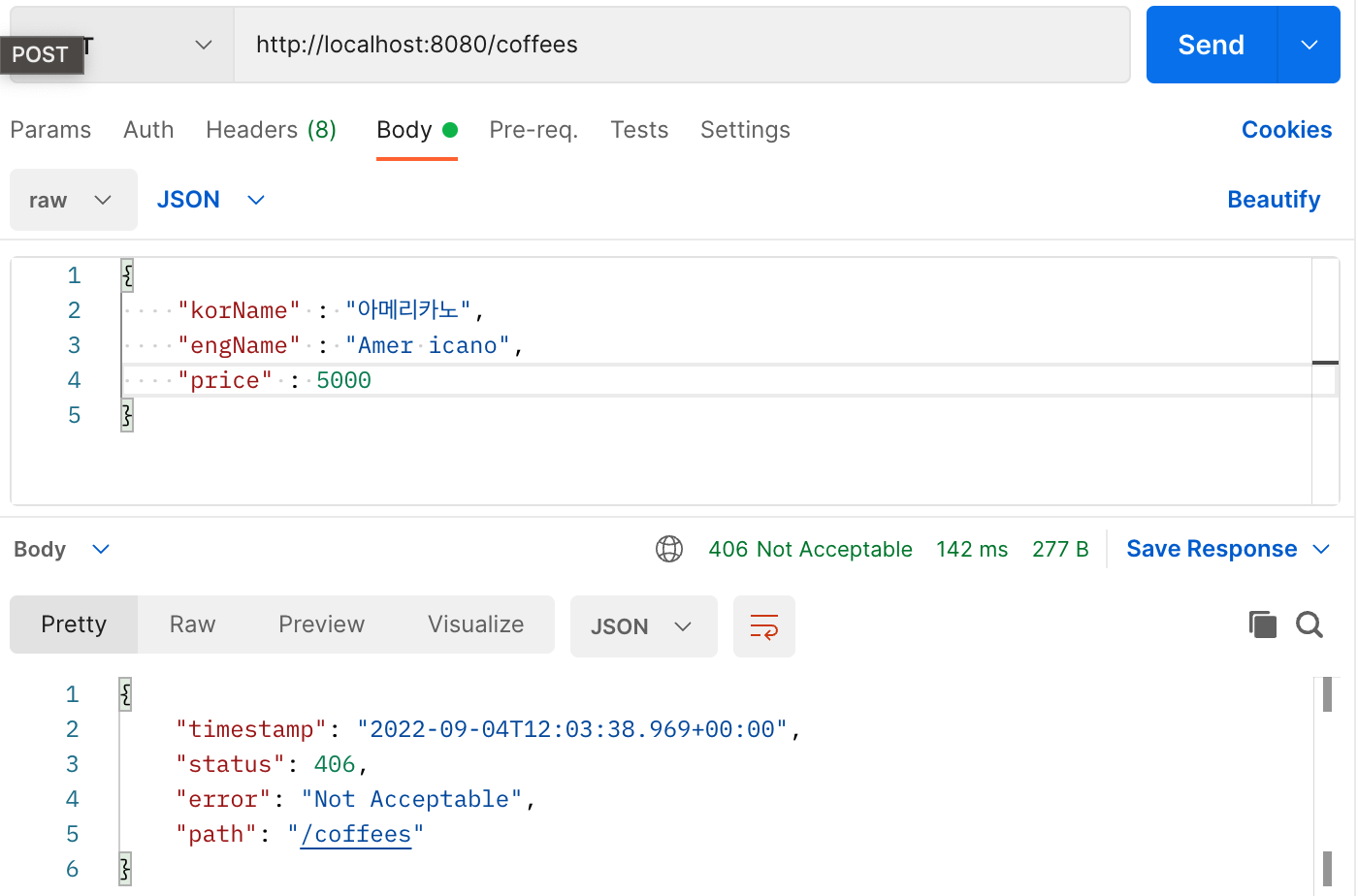1358x896 pixels.
Task: Click the response pane top scrollbar marker
Action: (1327, 694)
